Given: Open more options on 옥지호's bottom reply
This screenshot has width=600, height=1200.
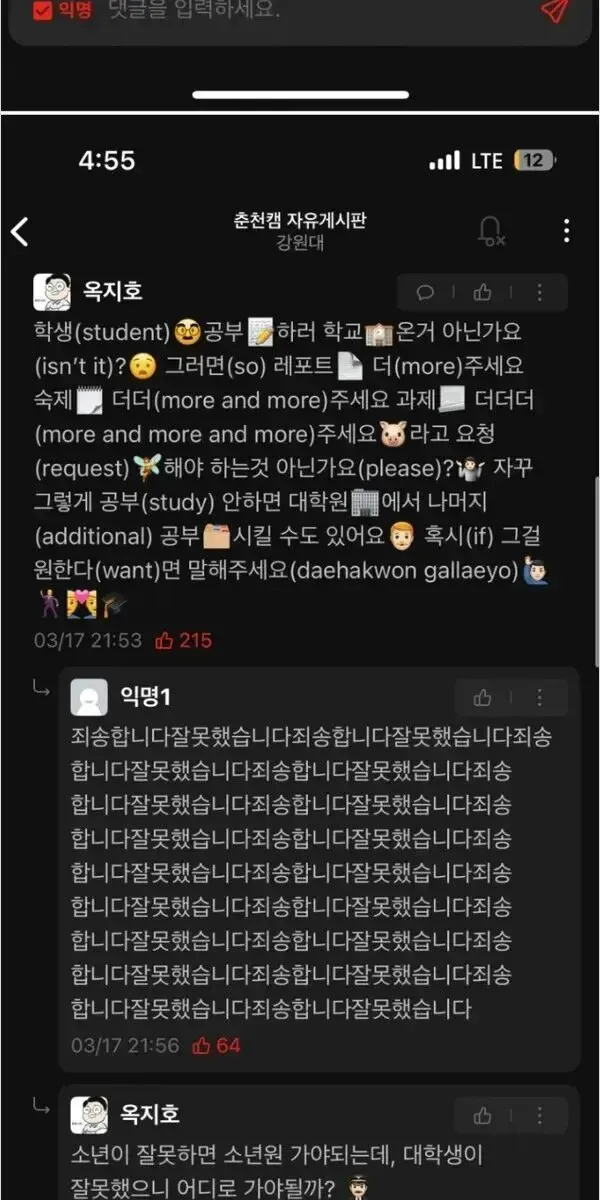Looking at the screenshot, I should [539, 1115].
